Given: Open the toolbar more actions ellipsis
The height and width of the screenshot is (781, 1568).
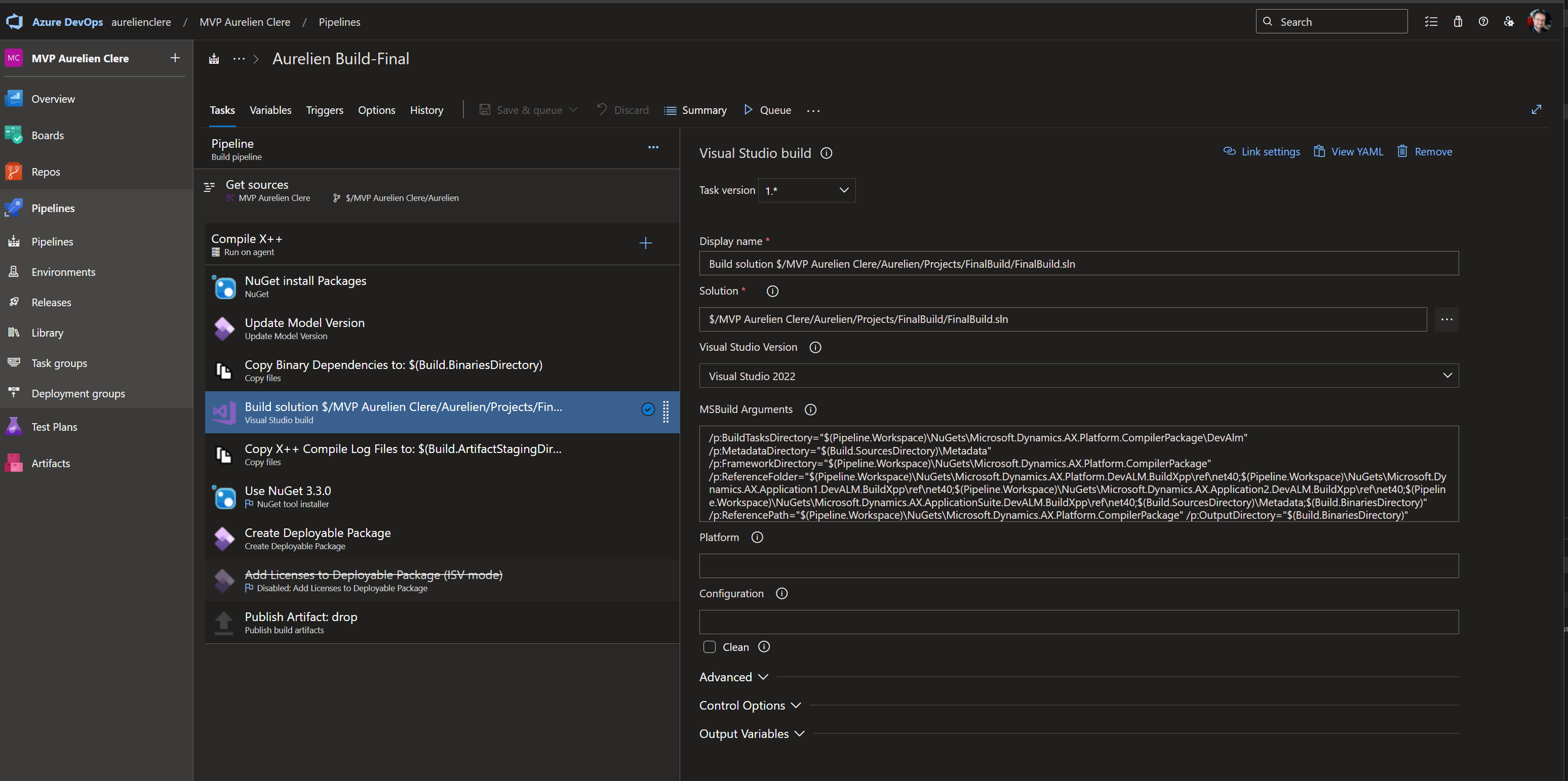Looking at the screenshot, I should coord(813,111).
